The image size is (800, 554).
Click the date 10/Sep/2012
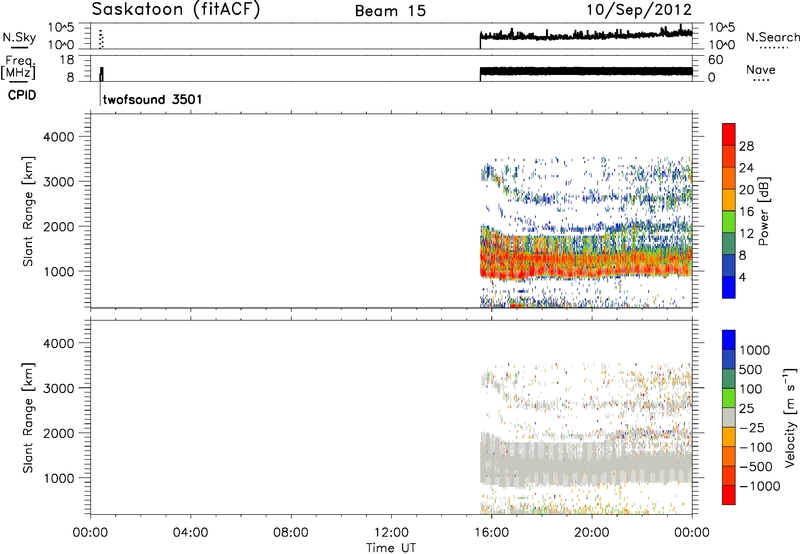pos(639,9)
